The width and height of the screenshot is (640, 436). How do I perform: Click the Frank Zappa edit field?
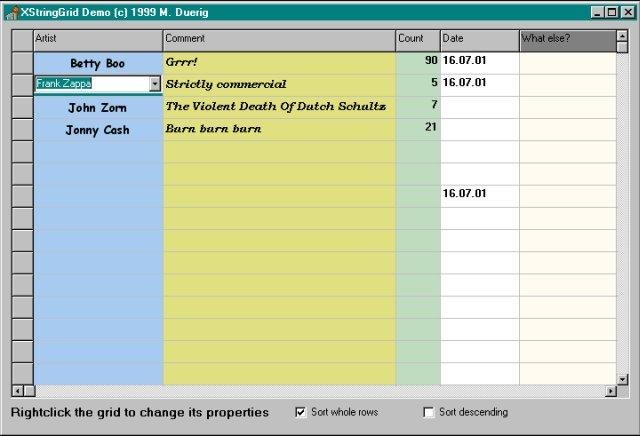(92, 84)
